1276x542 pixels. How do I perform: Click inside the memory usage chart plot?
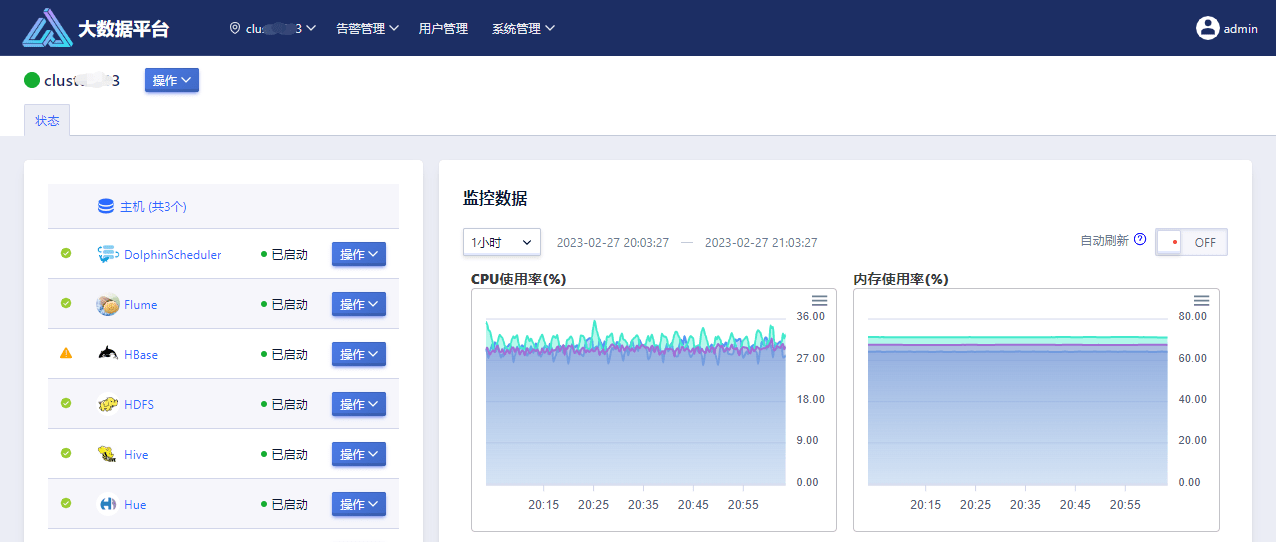(x=1018, y=400)
